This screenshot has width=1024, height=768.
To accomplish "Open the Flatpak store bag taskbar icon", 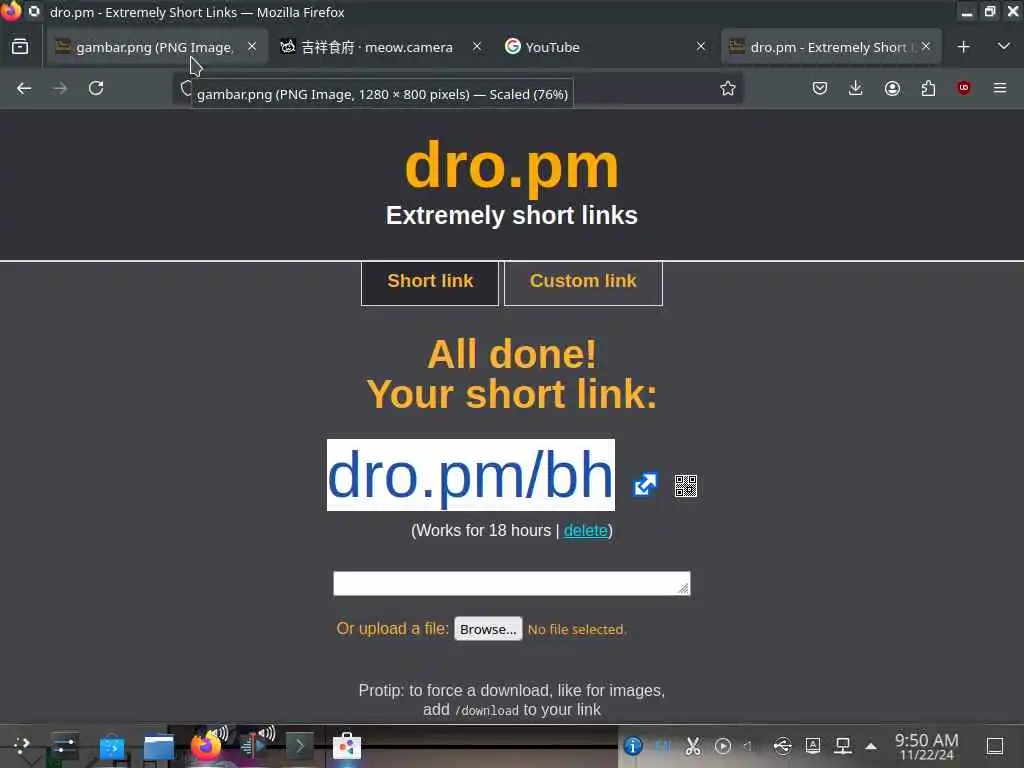I will [x=347, y=746].
